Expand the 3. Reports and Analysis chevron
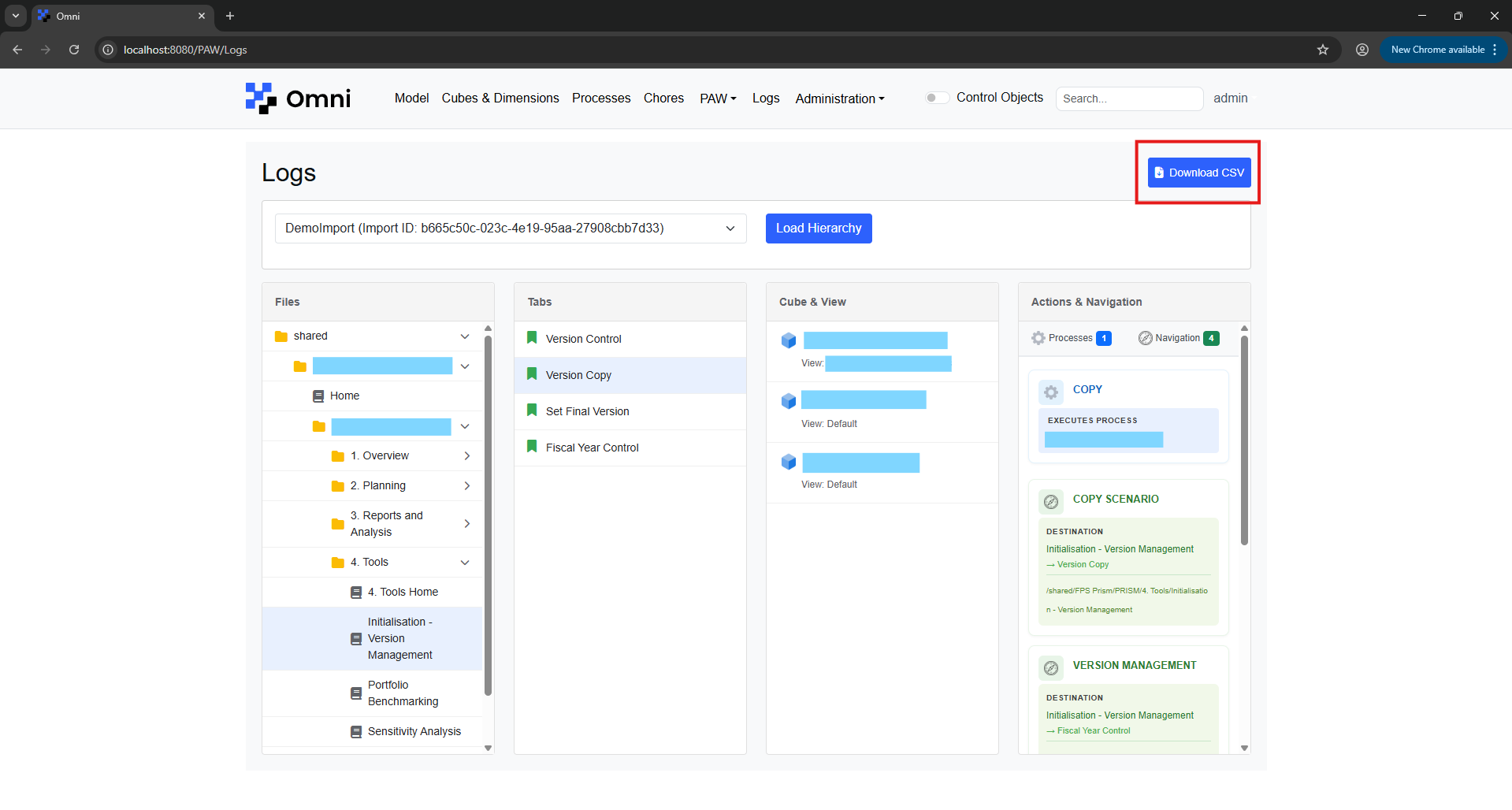 coord(467,524)
